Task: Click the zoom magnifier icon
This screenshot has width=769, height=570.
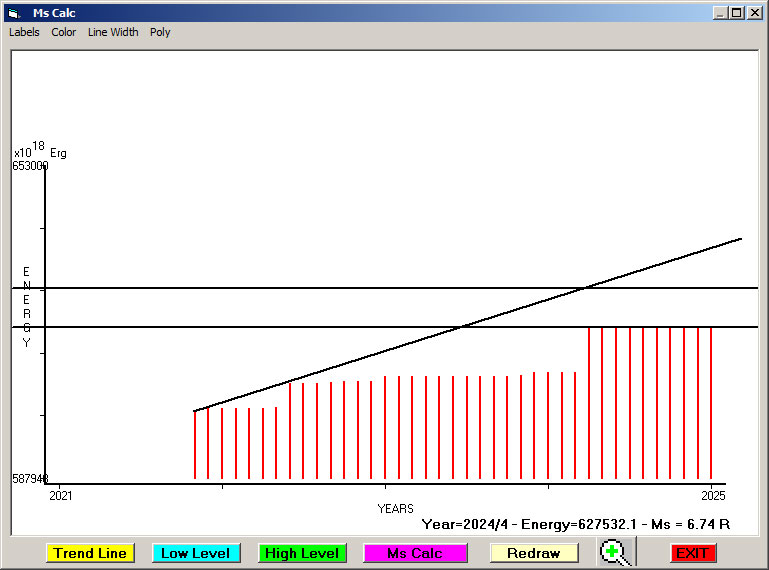Action: click(617, 552)
